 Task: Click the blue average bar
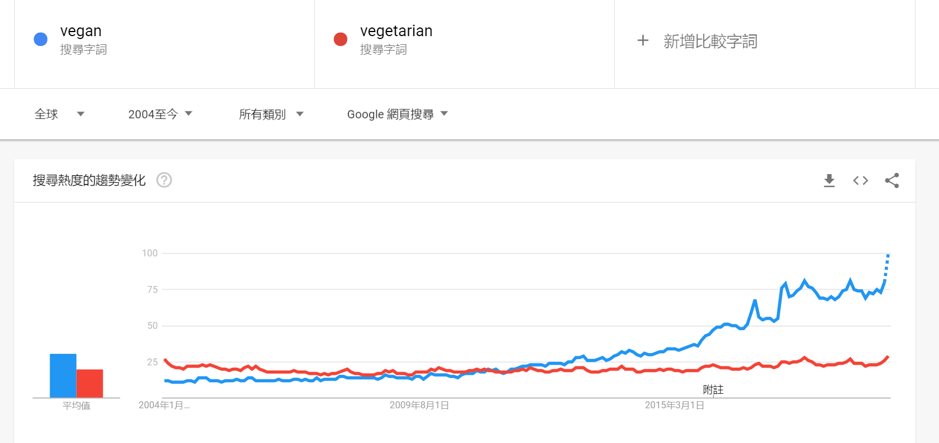pos(63,376)
